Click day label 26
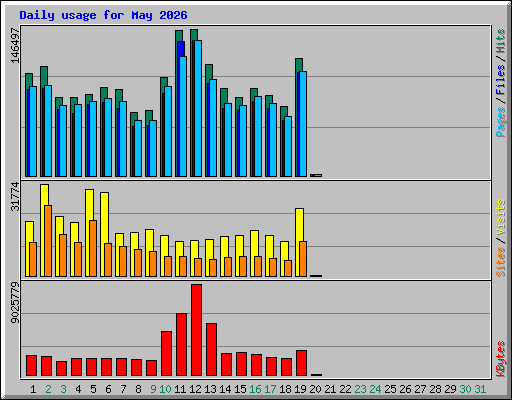Image resolution: width=512 pixels, height=400 pixels. coord(405,389)
